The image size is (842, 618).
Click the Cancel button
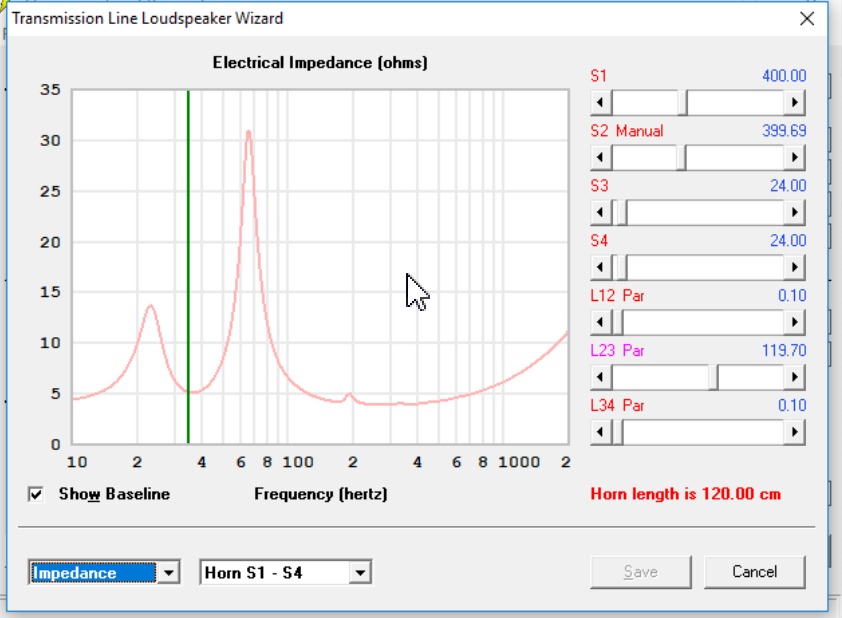pyautogui.click(x=754, y=572)
